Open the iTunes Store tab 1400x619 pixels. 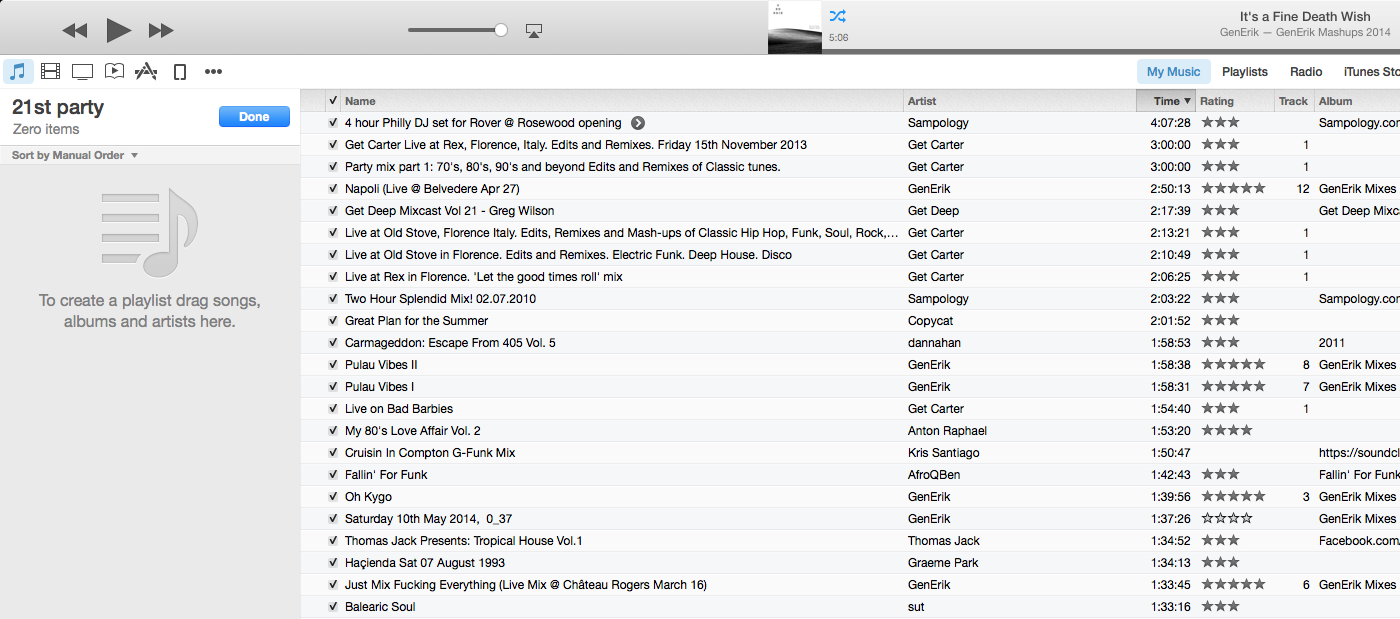click(x=1371, y=72)
